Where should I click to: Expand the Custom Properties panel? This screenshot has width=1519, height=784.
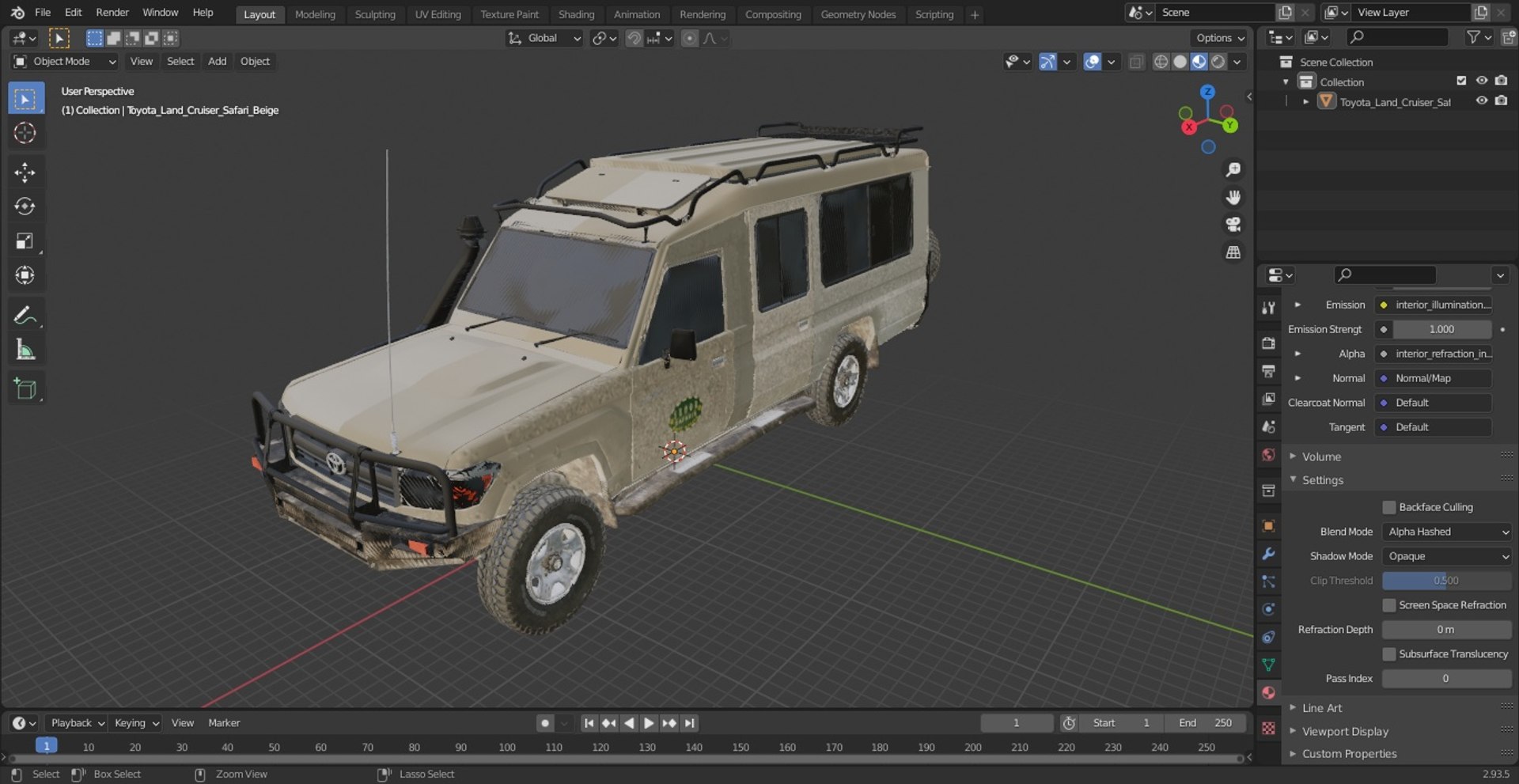point(1349,754)
